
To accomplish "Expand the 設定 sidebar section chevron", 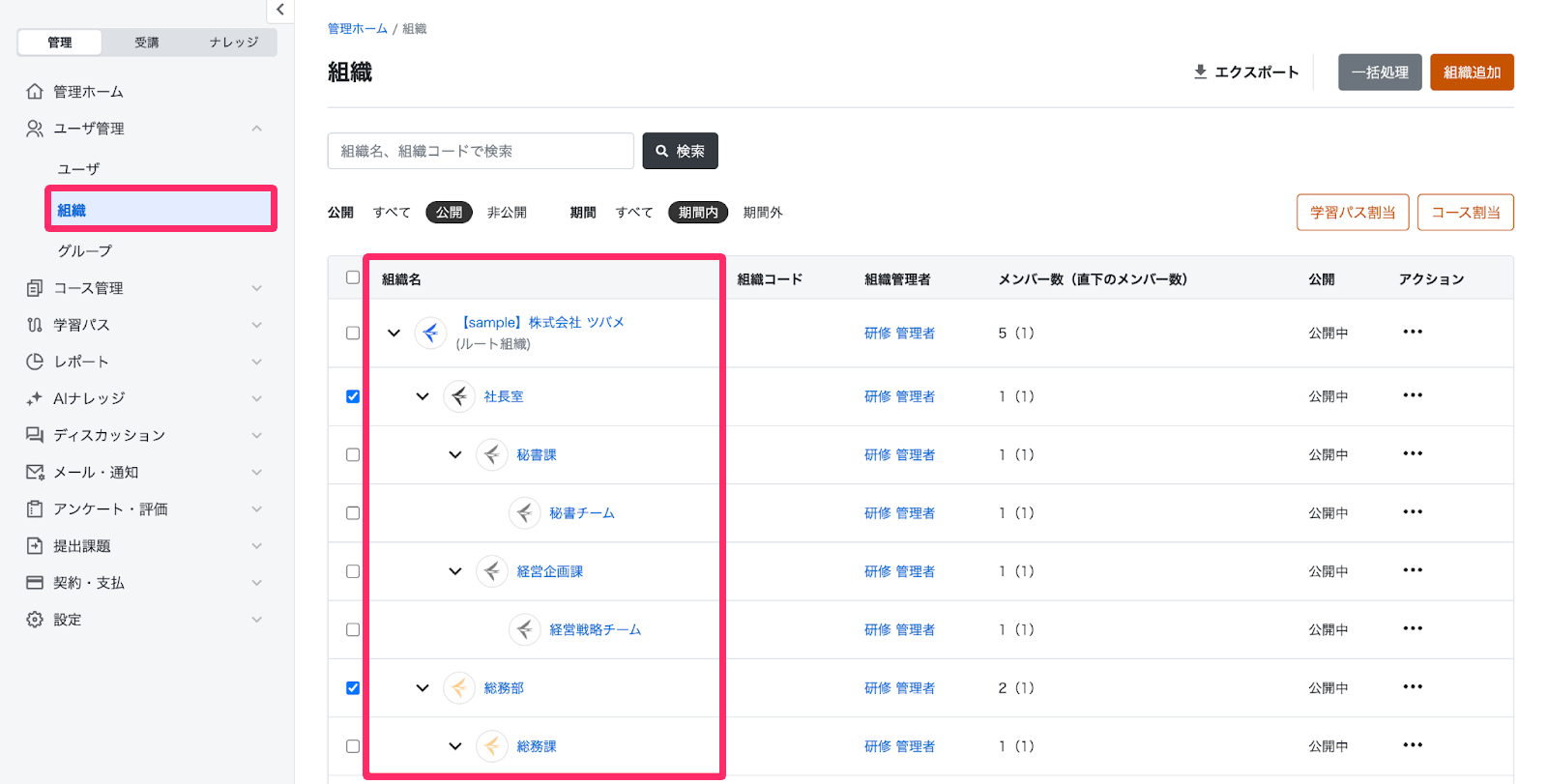I will (x=256, y=620).
